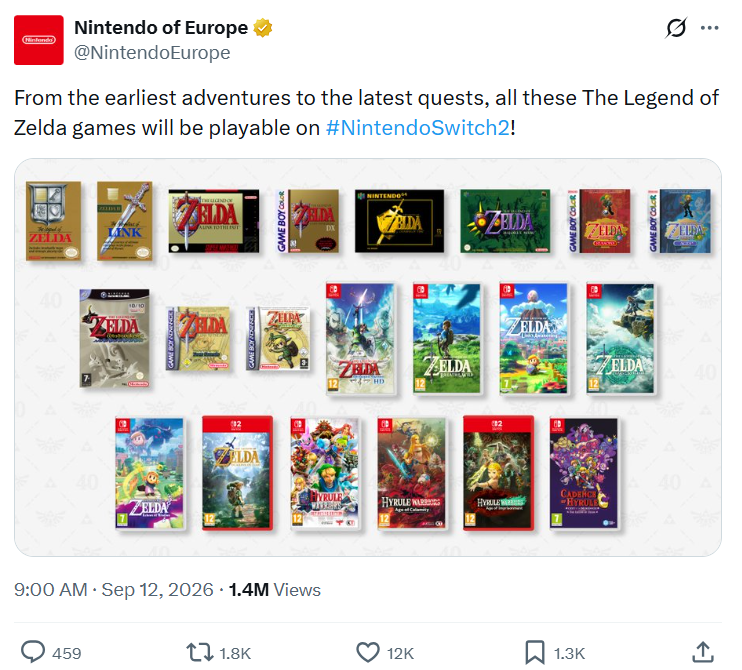Click the Hyrule Warriors Age of Calamity cover

click(x=412, y=474)
